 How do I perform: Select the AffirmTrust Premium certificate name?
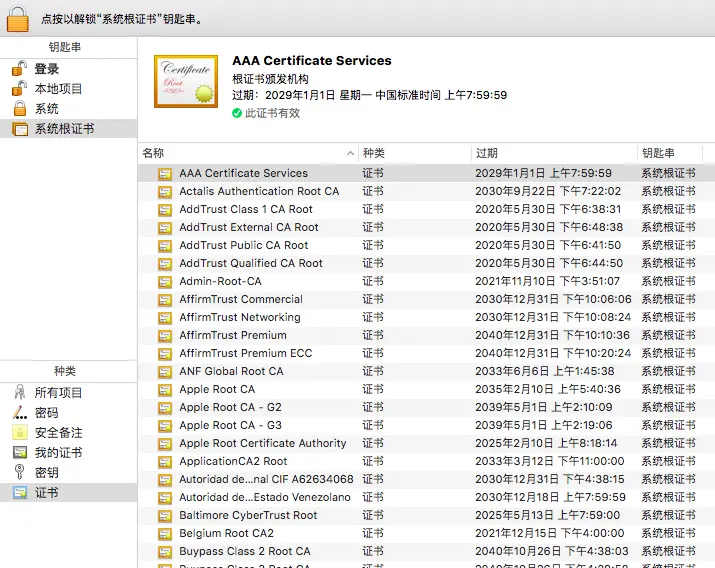(233, 335)
